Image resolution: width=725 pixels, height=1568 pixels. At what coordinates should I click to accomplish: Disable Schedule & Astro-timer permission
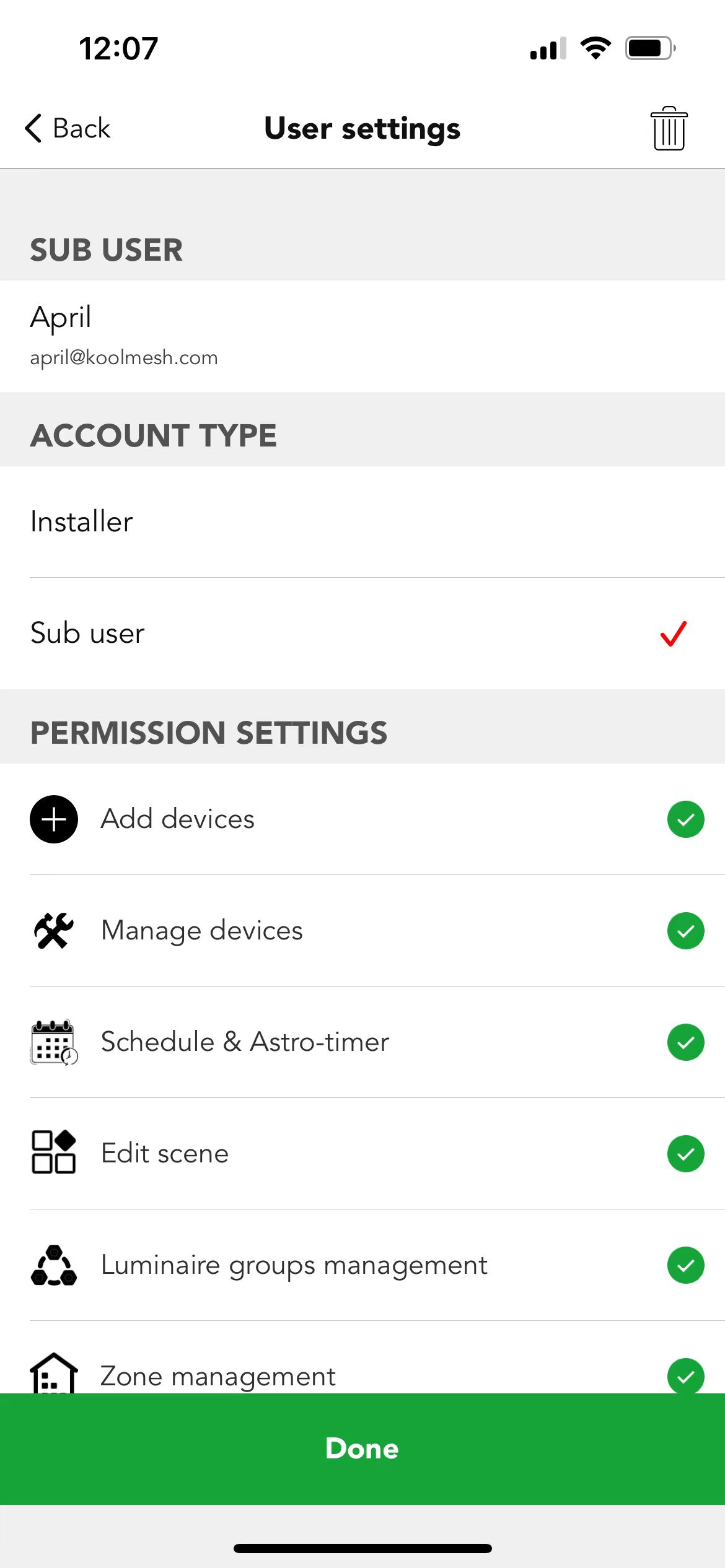[x=685, y=1042]
